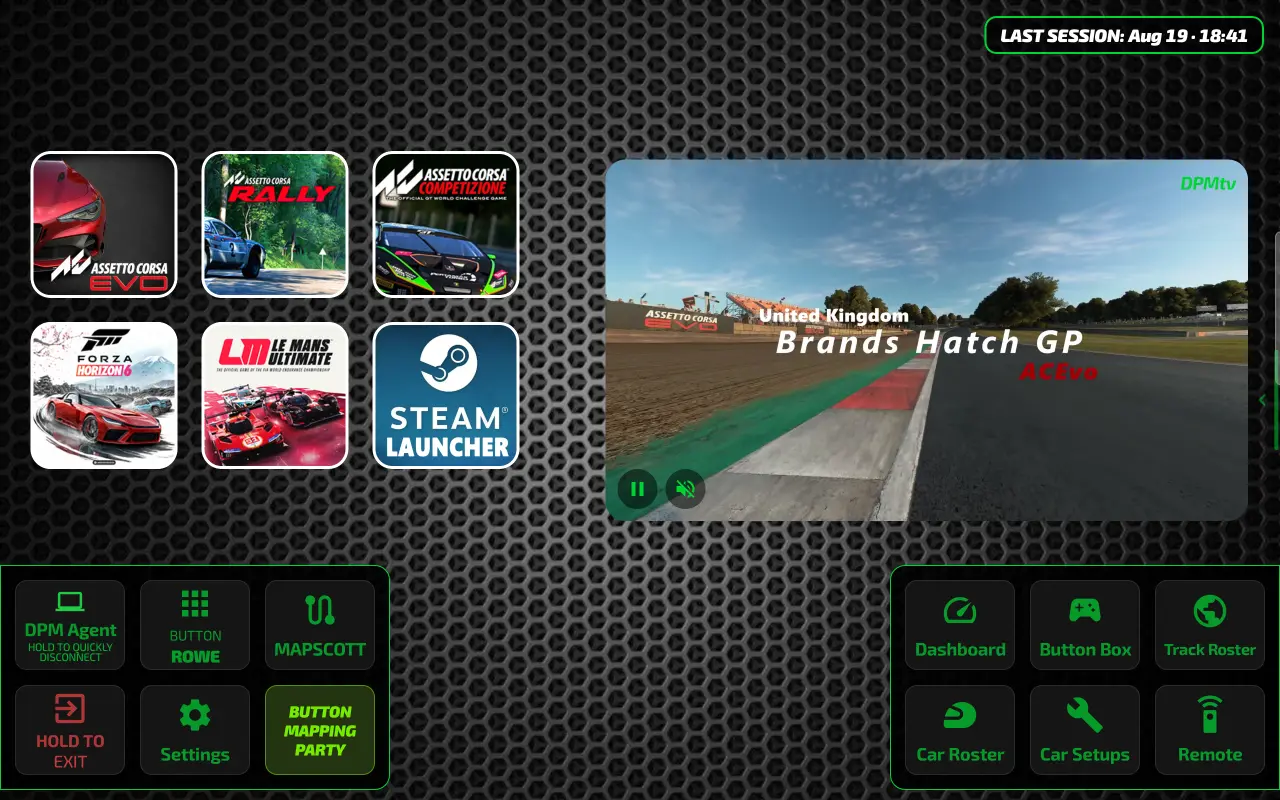Start Assetto Corsa Competizione tile
The image size is (1280, 800).
(446, 225)
